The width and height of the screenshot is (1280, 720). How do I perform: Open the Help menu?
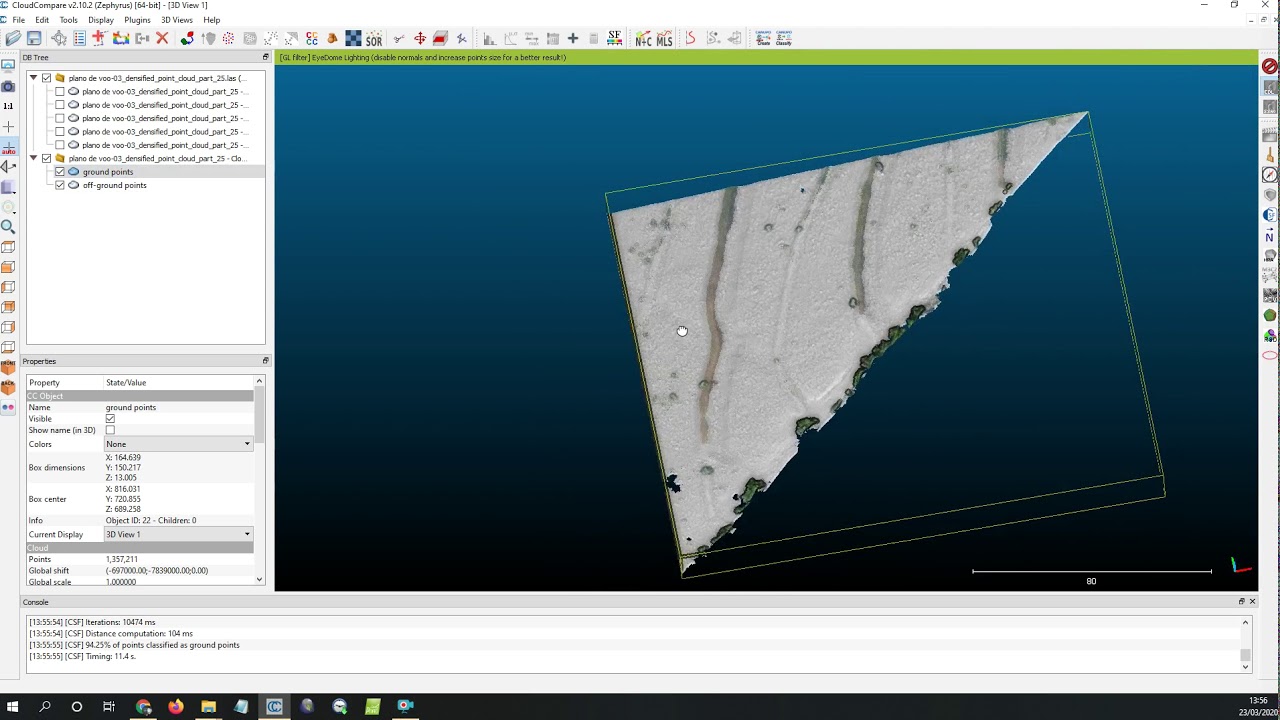(x=212, y=20)
